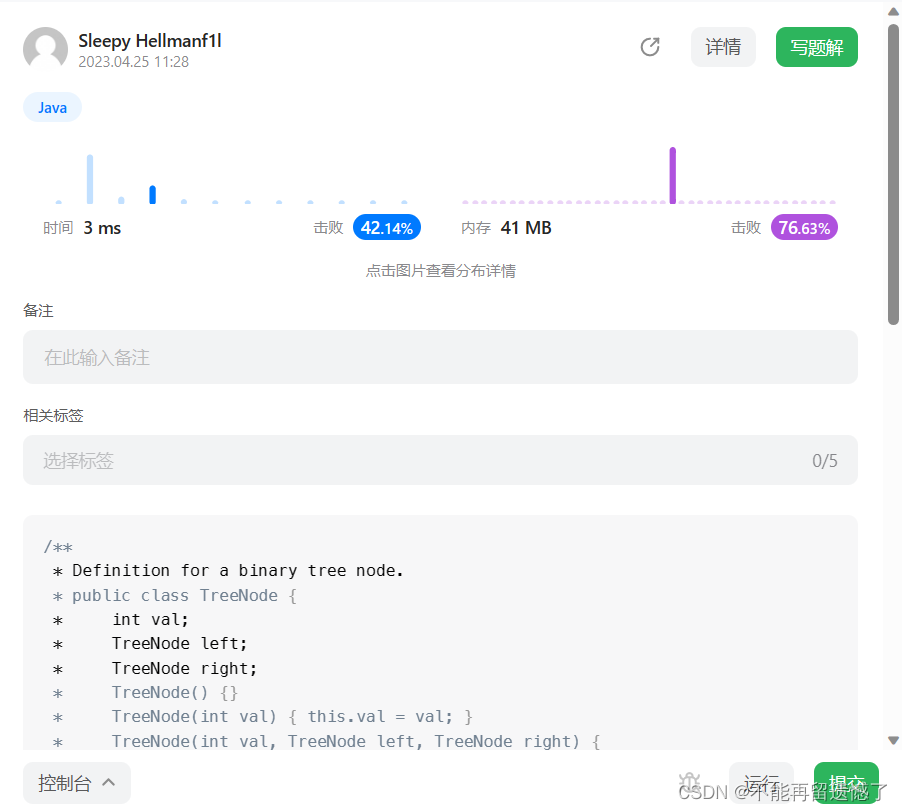Click the dark blue runtime bar
902x811 pixels.
[x=152, y=194]
